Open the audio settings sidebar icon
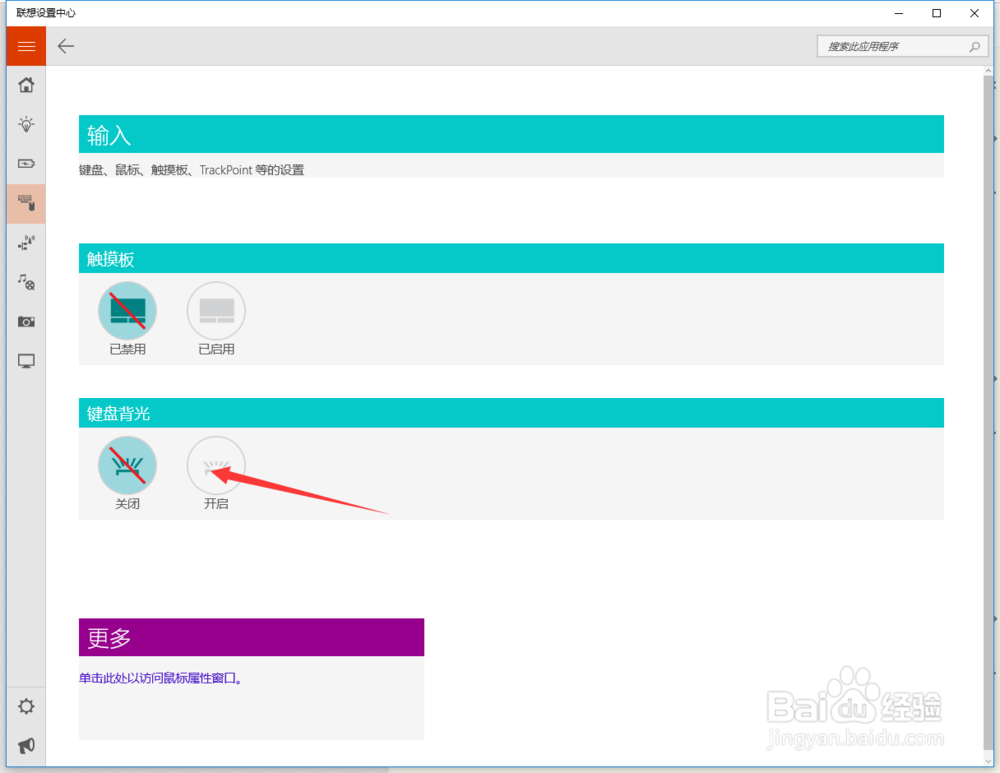The width and height of the screenshot is (1000, 773). click(26, 282)
